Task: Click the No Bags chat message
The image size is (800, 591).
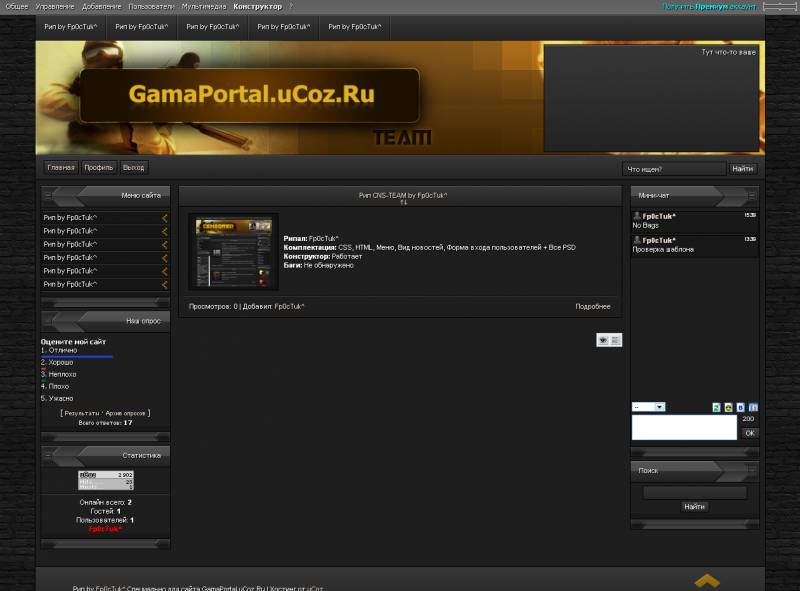Action: [645, 225]
